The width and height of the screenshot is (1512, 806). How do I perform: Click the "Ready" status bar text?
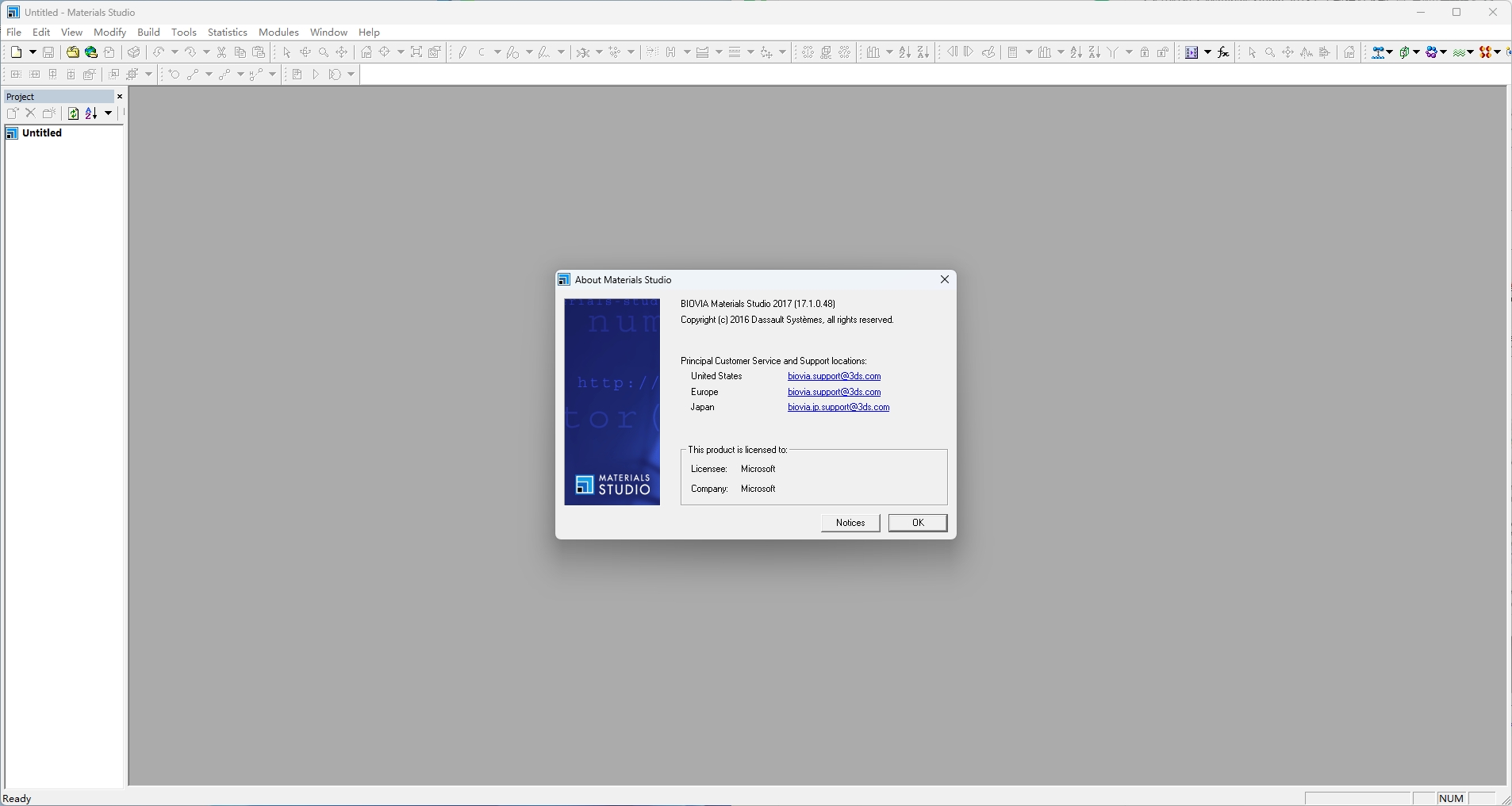pos(17,799)
